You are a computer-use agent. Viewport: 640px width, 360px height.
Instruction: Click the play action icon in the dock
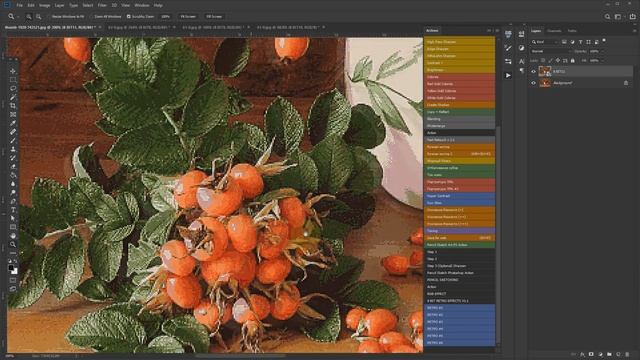tap(508, 76)
